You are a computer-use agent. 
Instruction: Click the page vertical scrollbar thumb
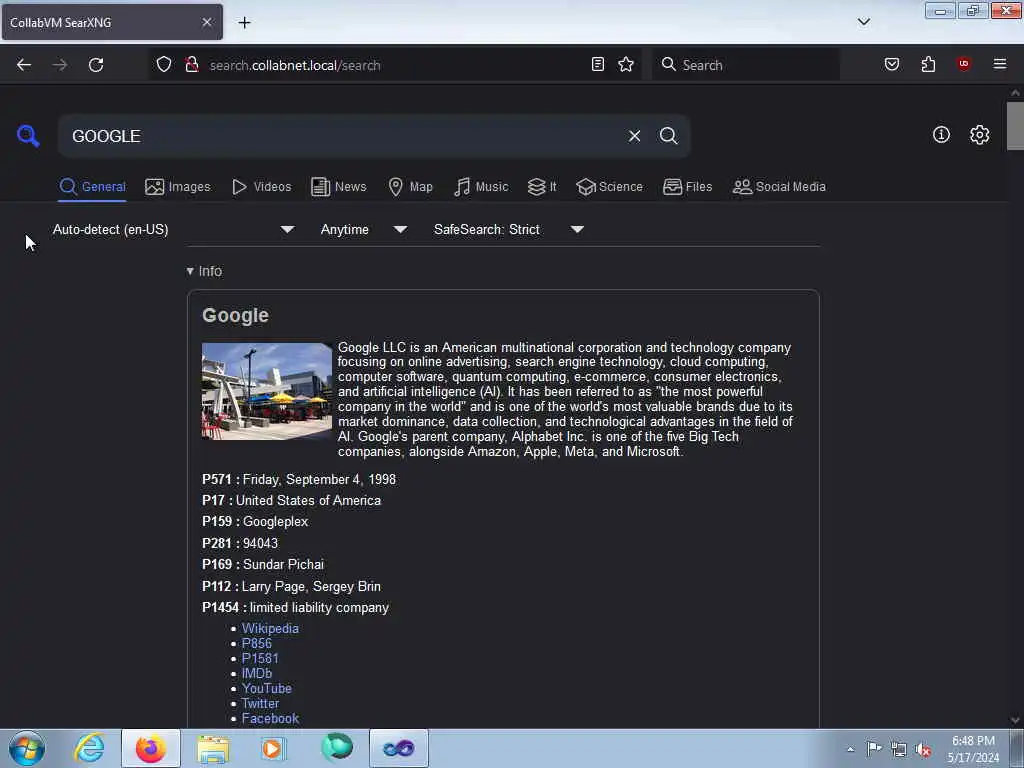click(1015, 125)
